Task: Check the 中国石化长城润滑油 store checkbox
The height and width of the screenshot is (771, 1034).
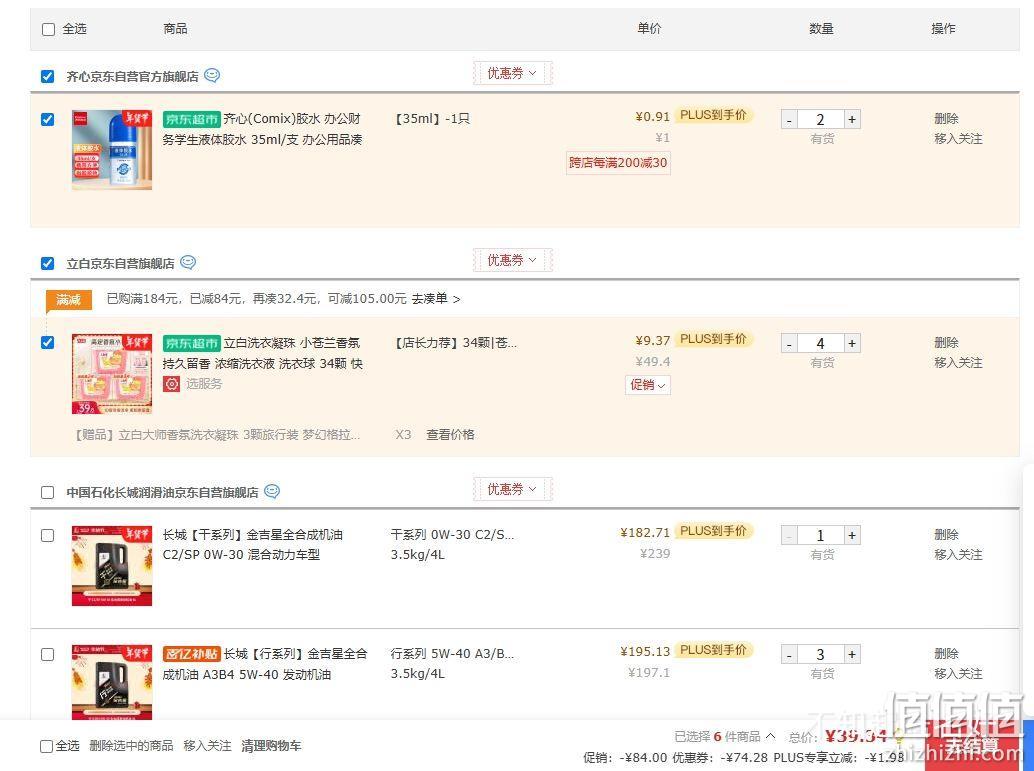Action: pyautogui.click(x=47, y=493)
